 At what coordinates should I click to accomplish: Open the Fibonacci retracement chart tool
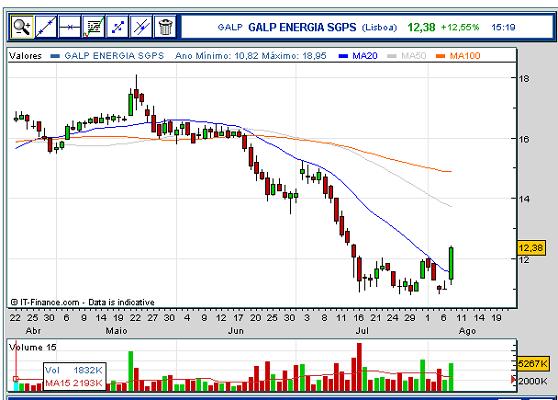[x=94, y=27]
